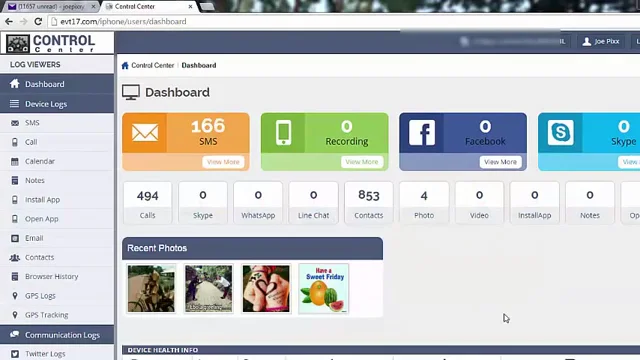Focus the browser address bar
This screenshot has height=360, width=640.
[x=343, y=22]
